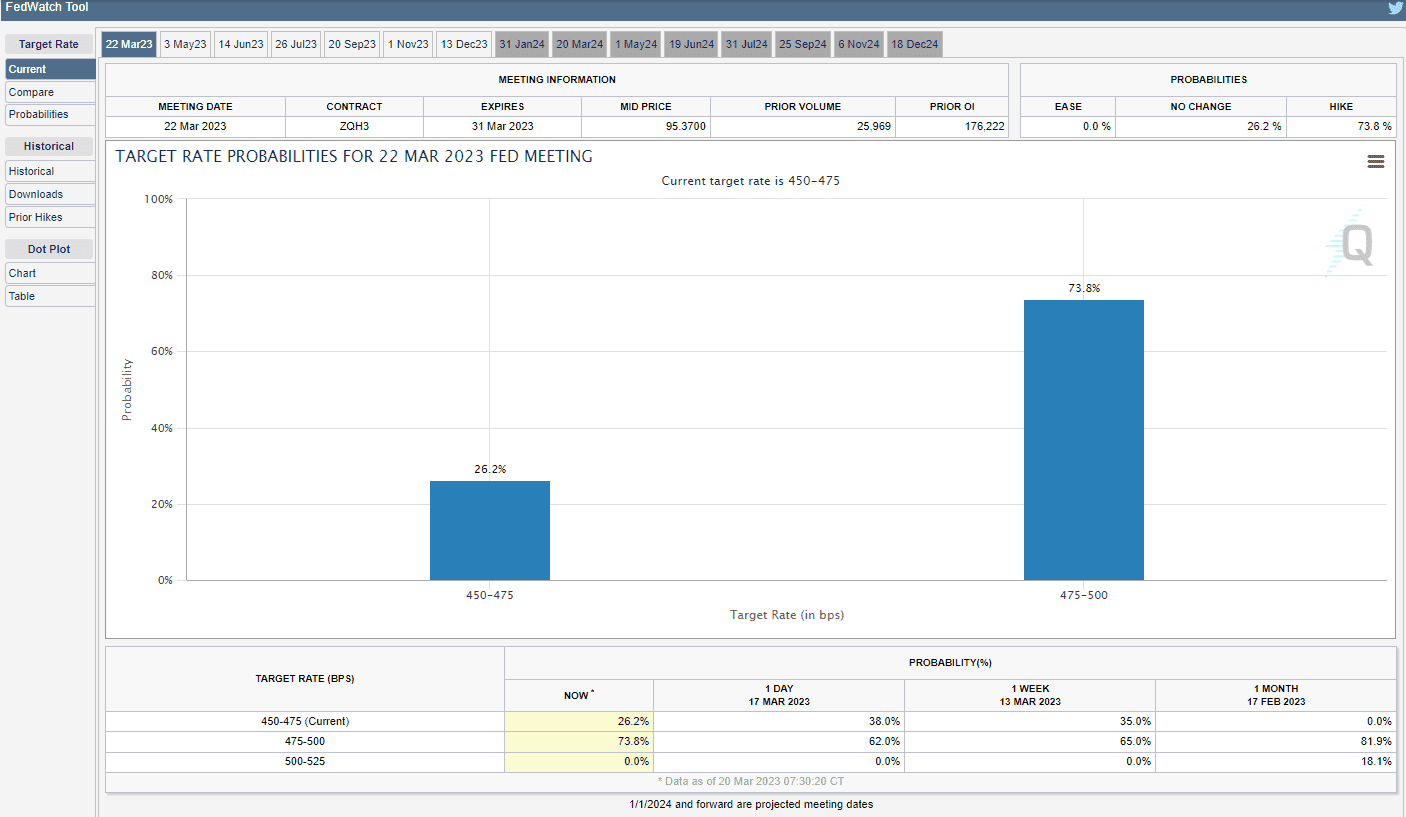
Task: Open the 26 Jul23 meeting tab
Action: pyautogui.click(x=296, y=44)
